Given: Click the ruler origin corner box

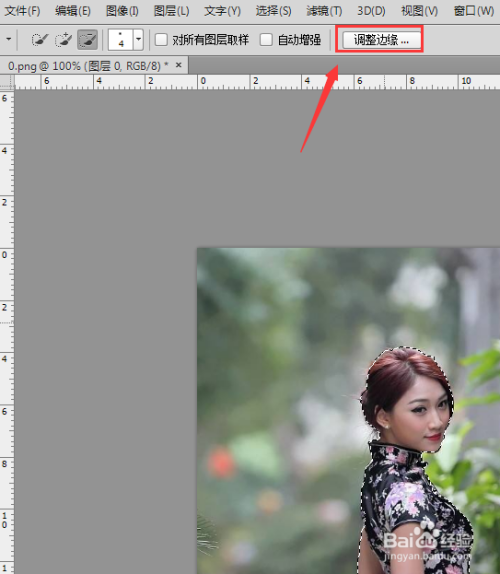Looking at the screenshot, I should [x=7, y=82].
